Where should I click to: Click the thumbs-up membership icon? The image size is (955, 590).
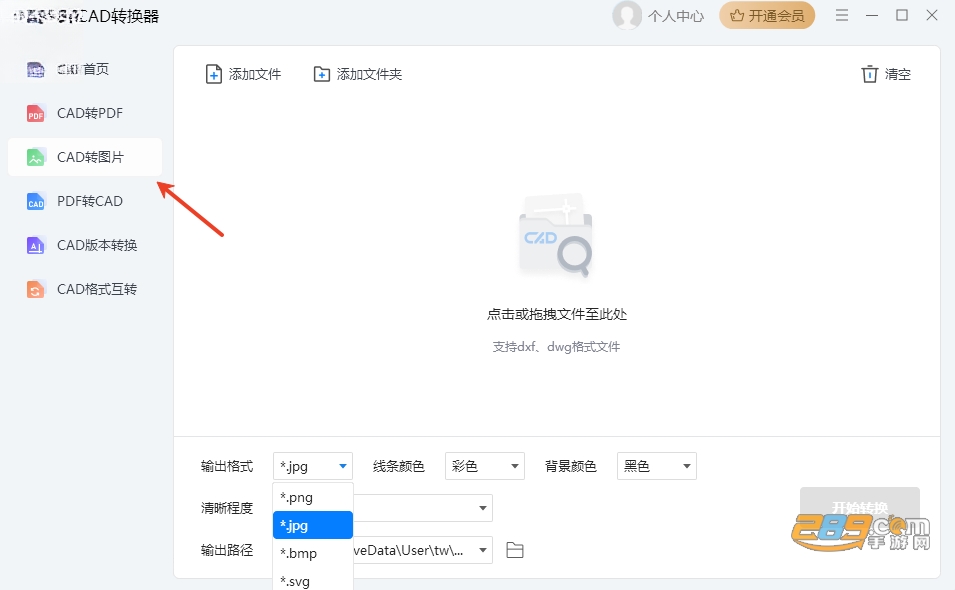tap(737, 16)
